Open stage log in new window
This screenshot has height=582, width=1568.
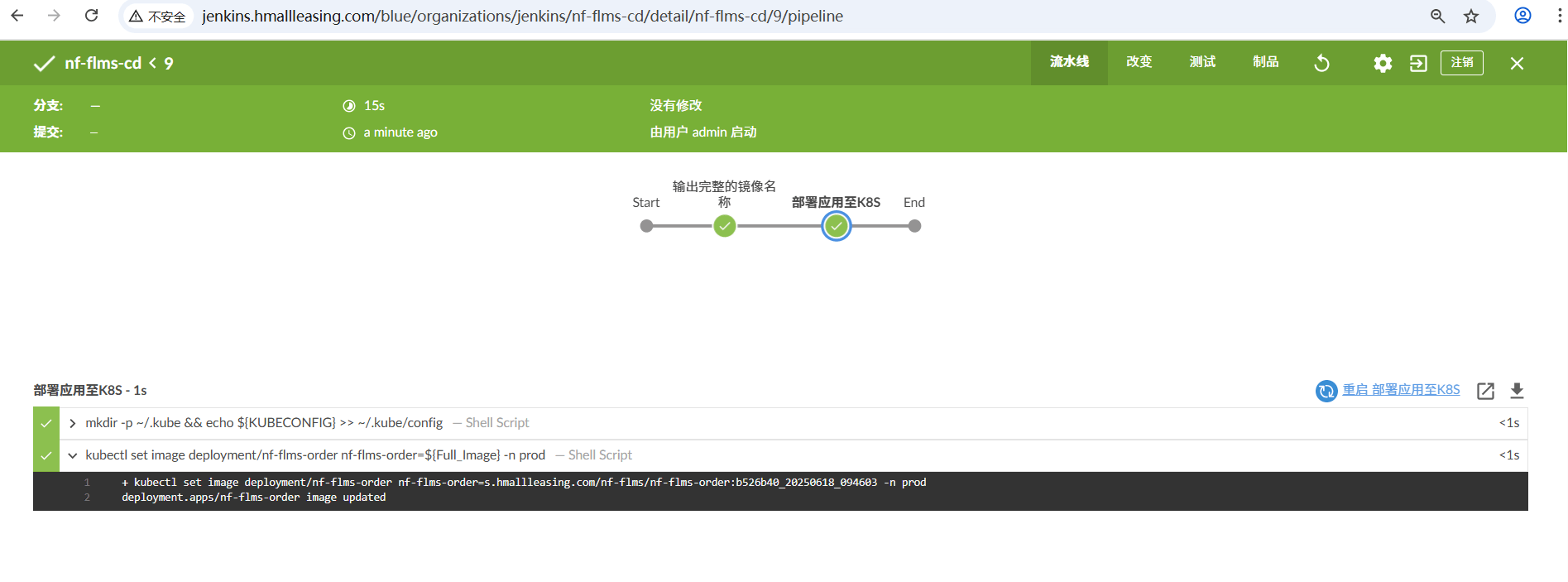pos(1485,391)
